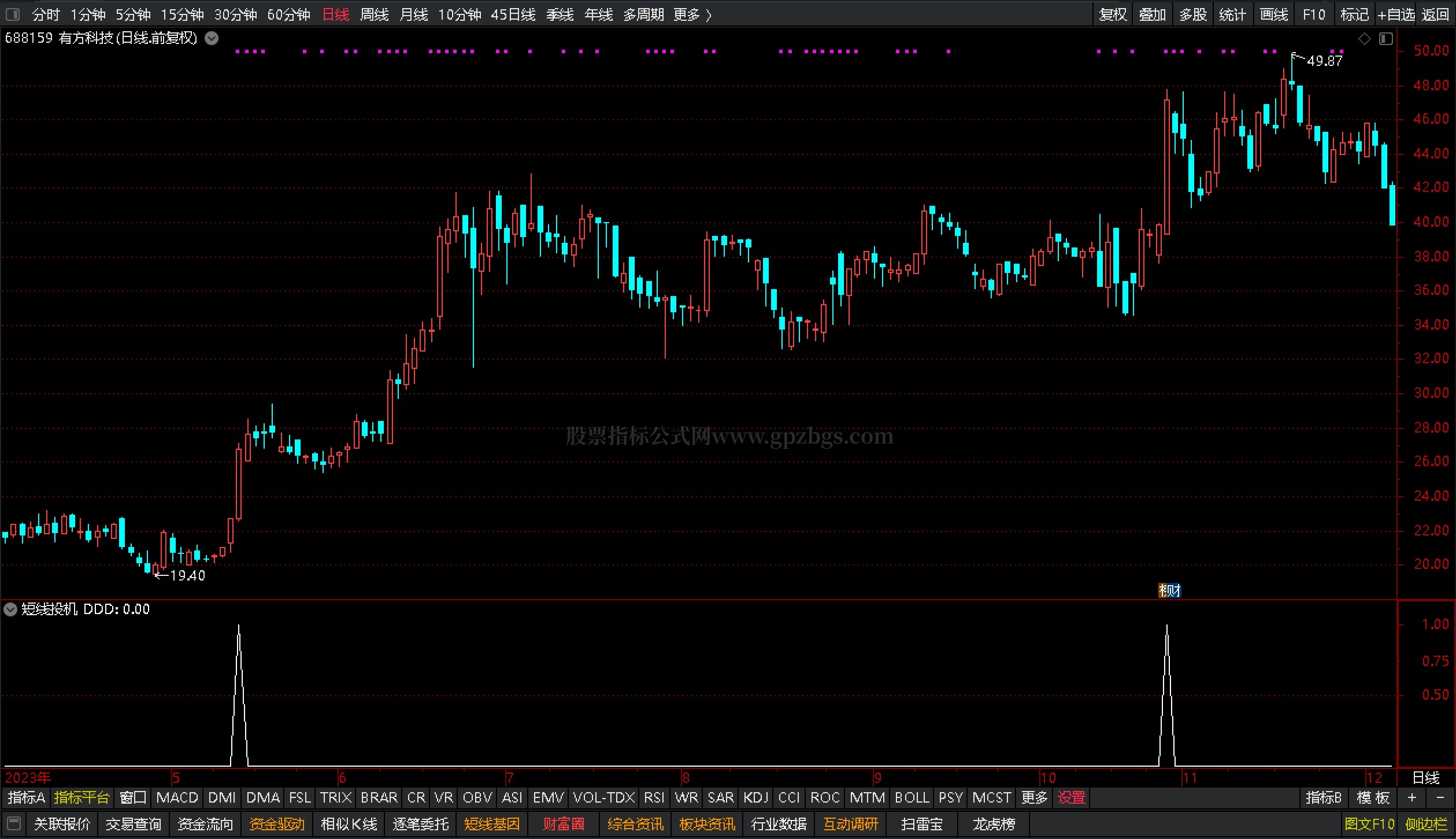Add stock to watchlist with +自选
Viewport: 1456px width, 839px height.
pos(1395,14)
